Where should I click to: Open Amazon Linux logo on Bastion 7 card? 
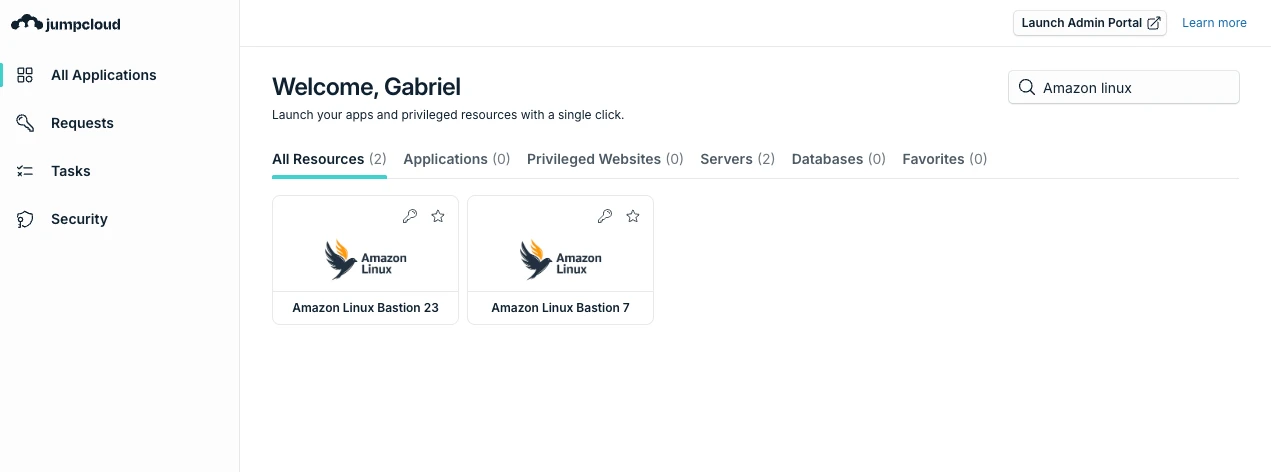pyautogui.click(x=560, y=259)
